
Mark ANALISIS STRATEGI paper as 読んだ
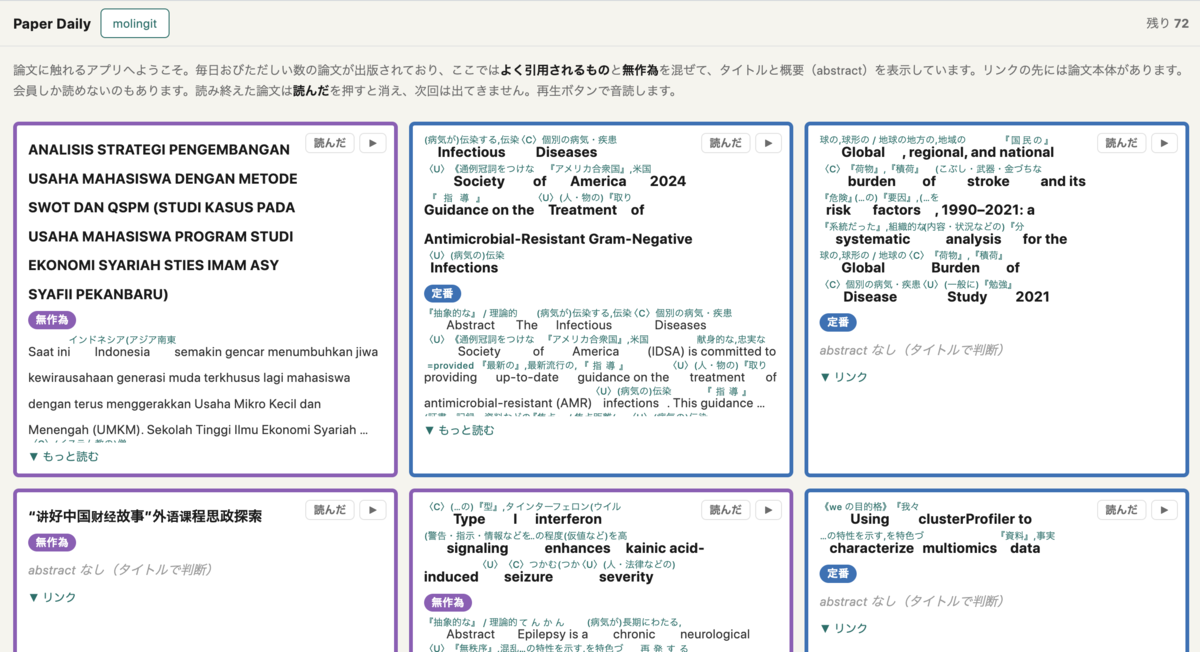(330, 143)
